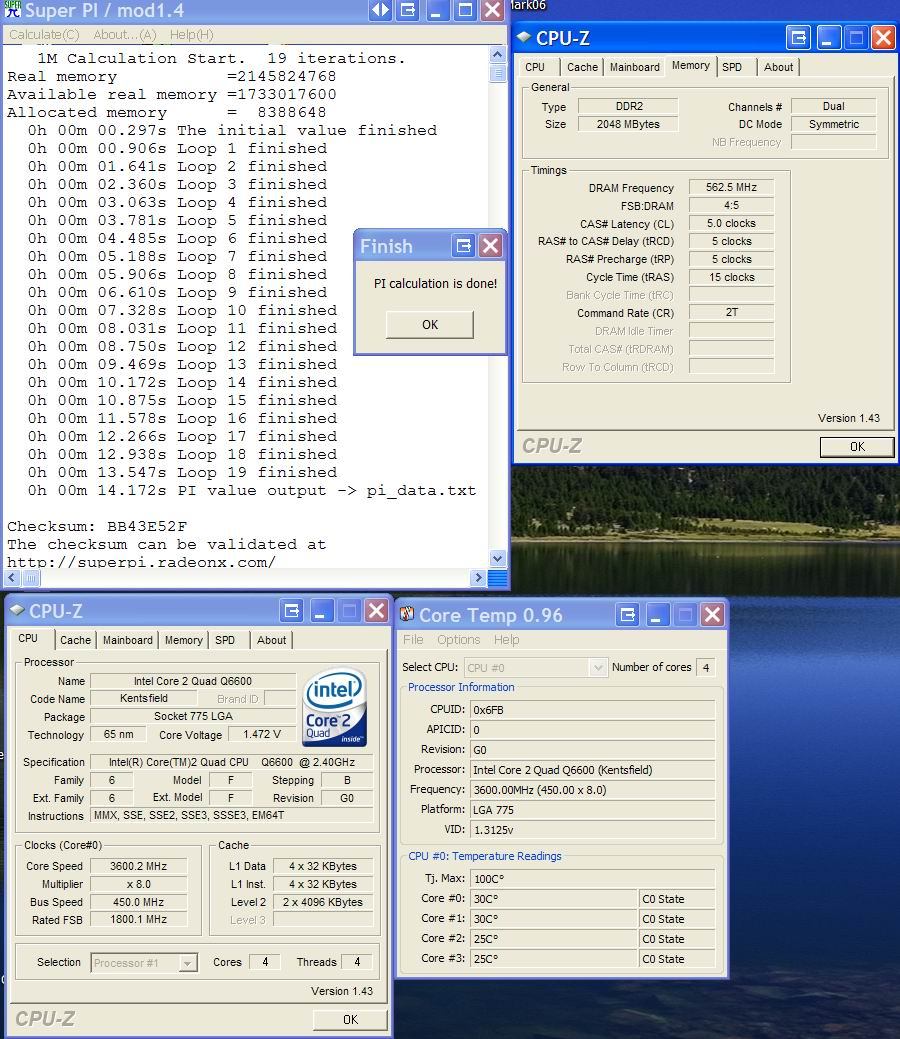Click the Name field Intel Core 2 Quad Q6600

tap(193, 681)
